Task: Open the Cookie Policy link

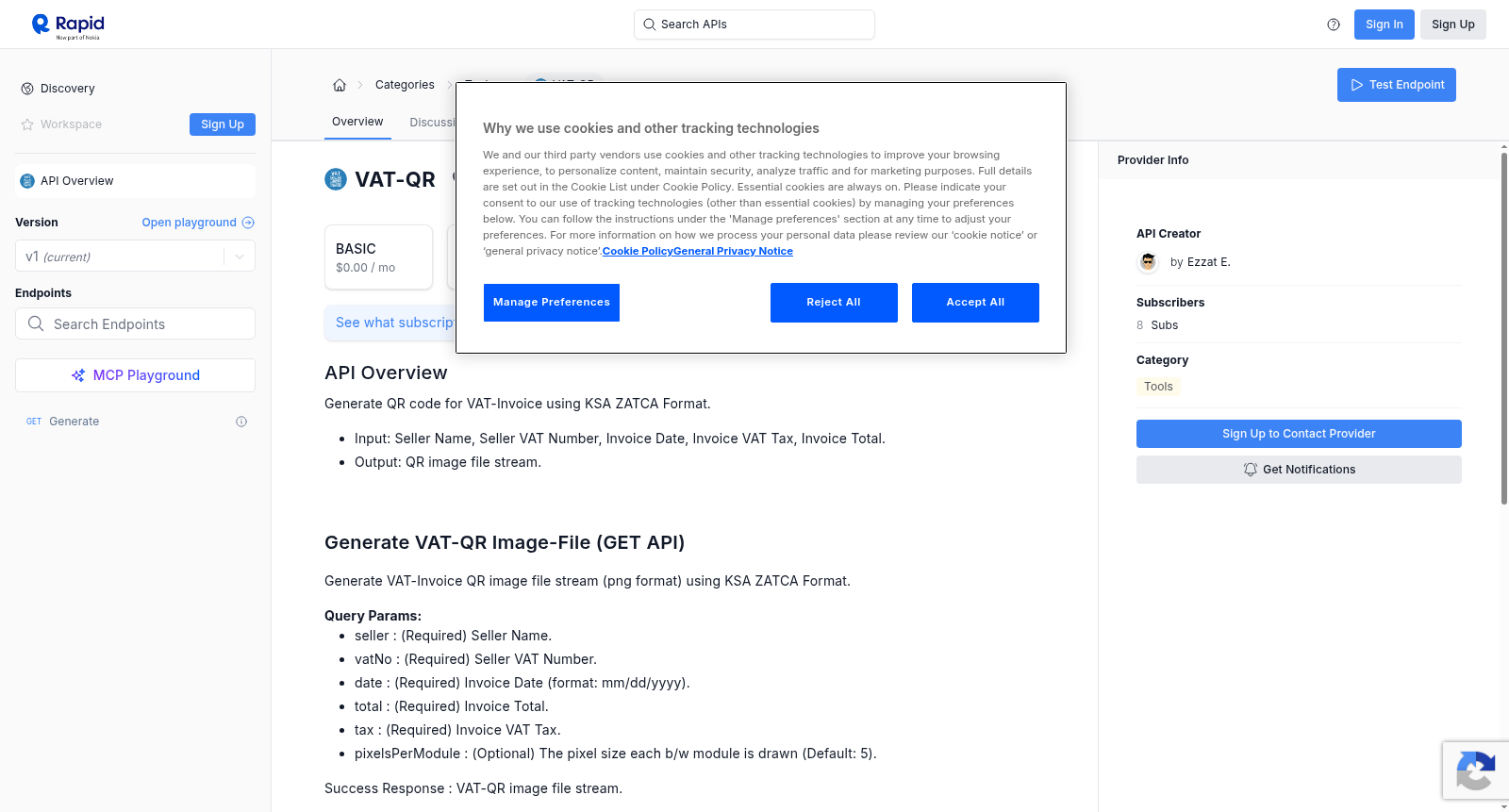Action: [638, 251]
